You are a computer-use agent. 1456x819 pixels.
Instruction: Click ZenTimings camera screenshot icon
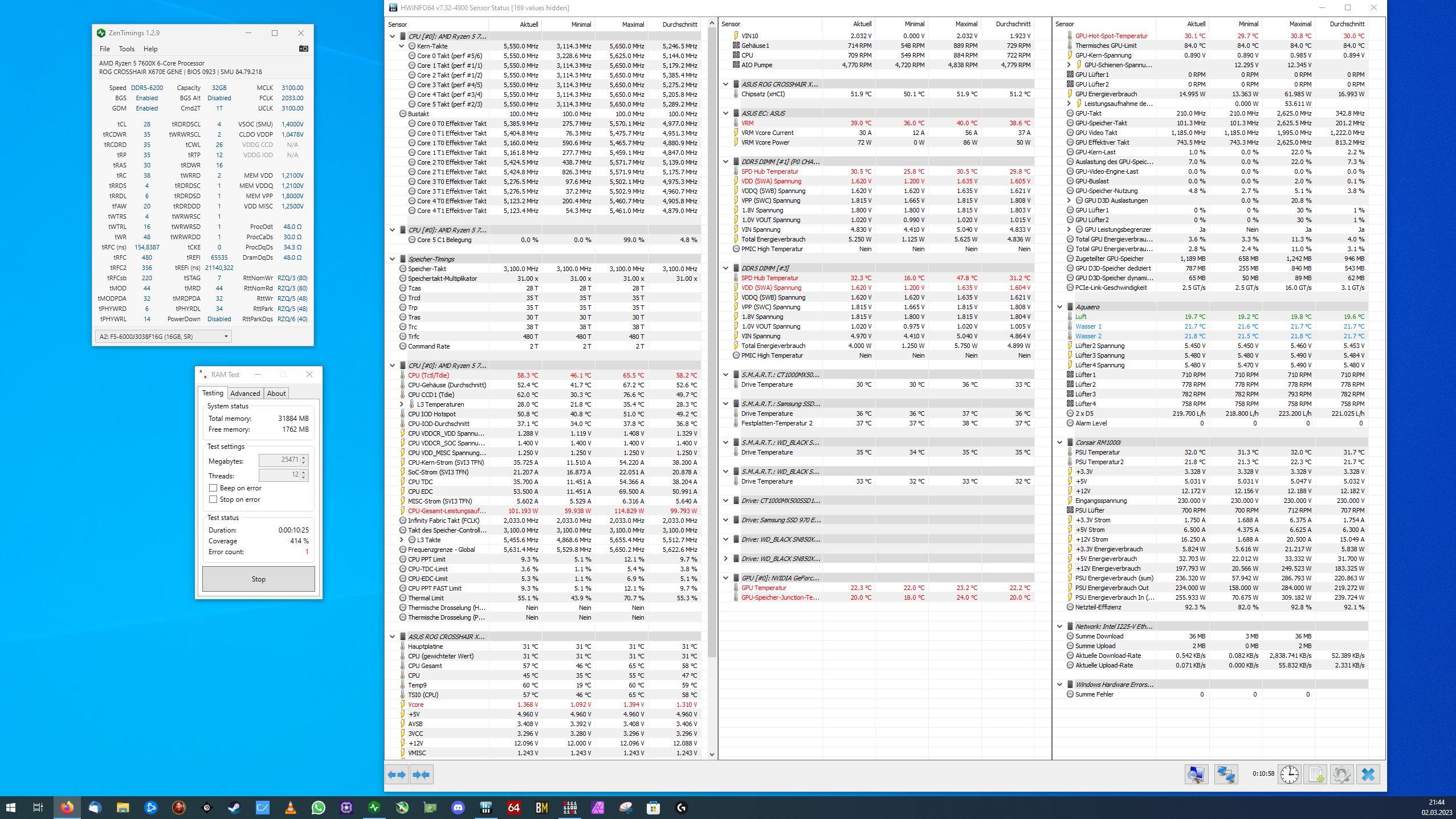click(x=304, y=49)
